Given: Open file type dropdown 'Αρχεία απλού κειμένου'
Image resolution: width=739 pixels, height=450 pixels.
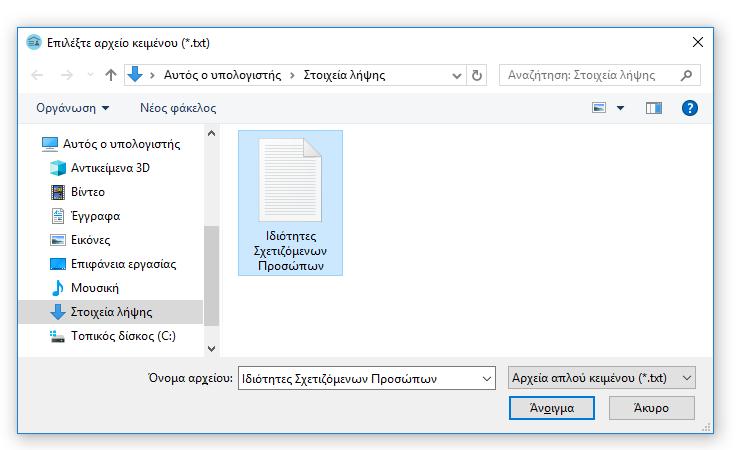Looking at the screenshot, I should pyautogui.click(x=601, y=378).
